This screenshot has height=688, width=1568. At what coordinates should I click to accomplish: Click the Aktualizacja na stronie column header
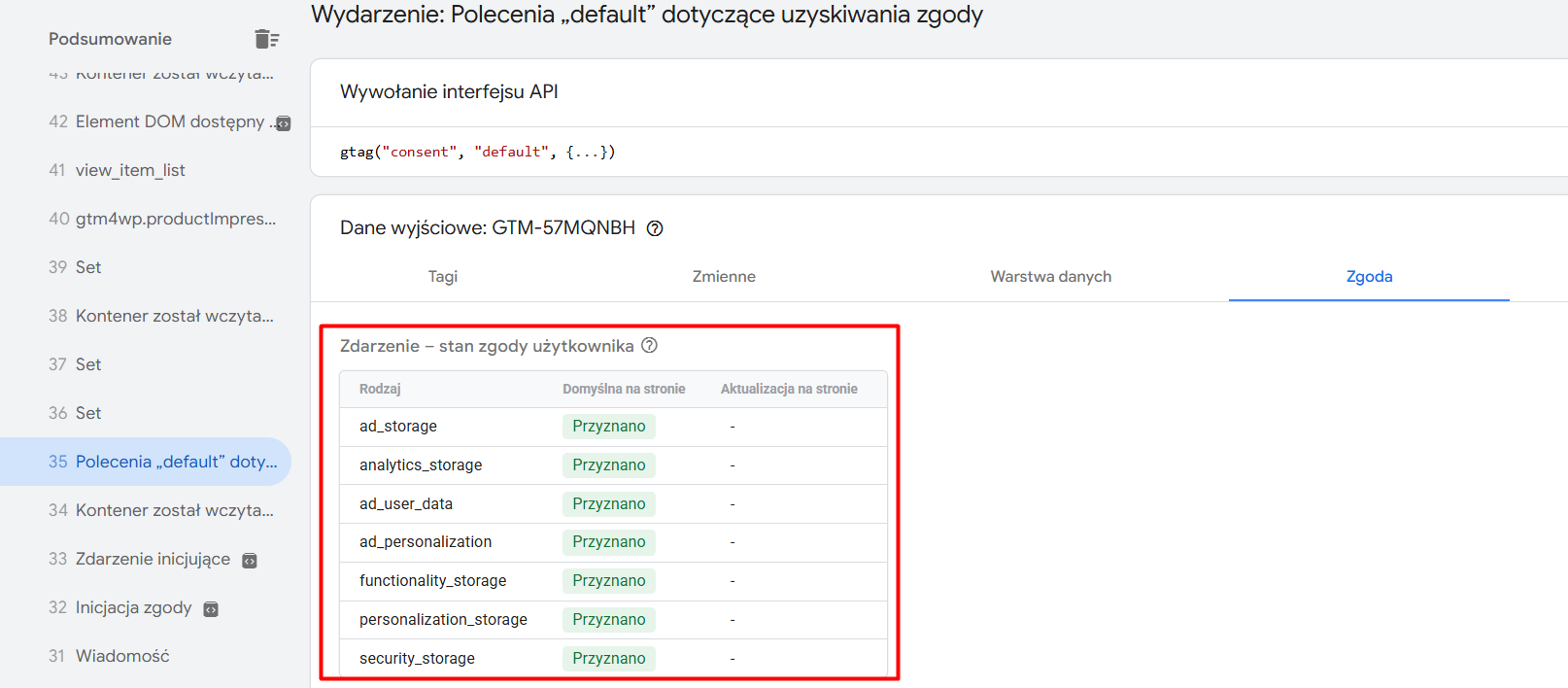click(x=789, y=389)
